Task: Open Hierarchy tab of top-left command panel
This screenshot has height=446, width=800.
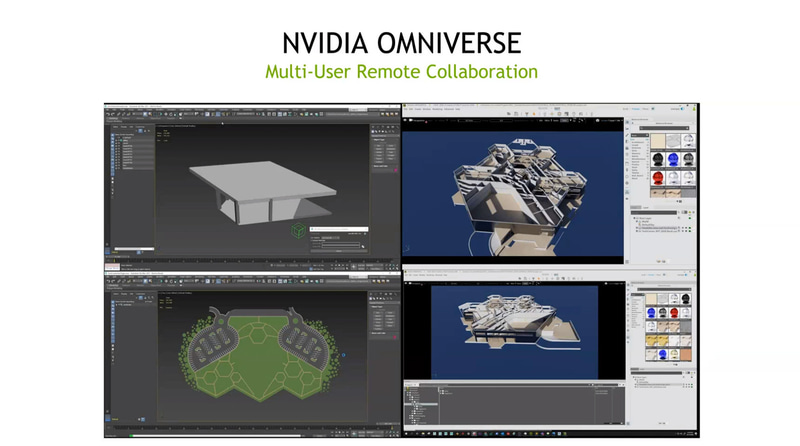Action: (x=383, y=127)
